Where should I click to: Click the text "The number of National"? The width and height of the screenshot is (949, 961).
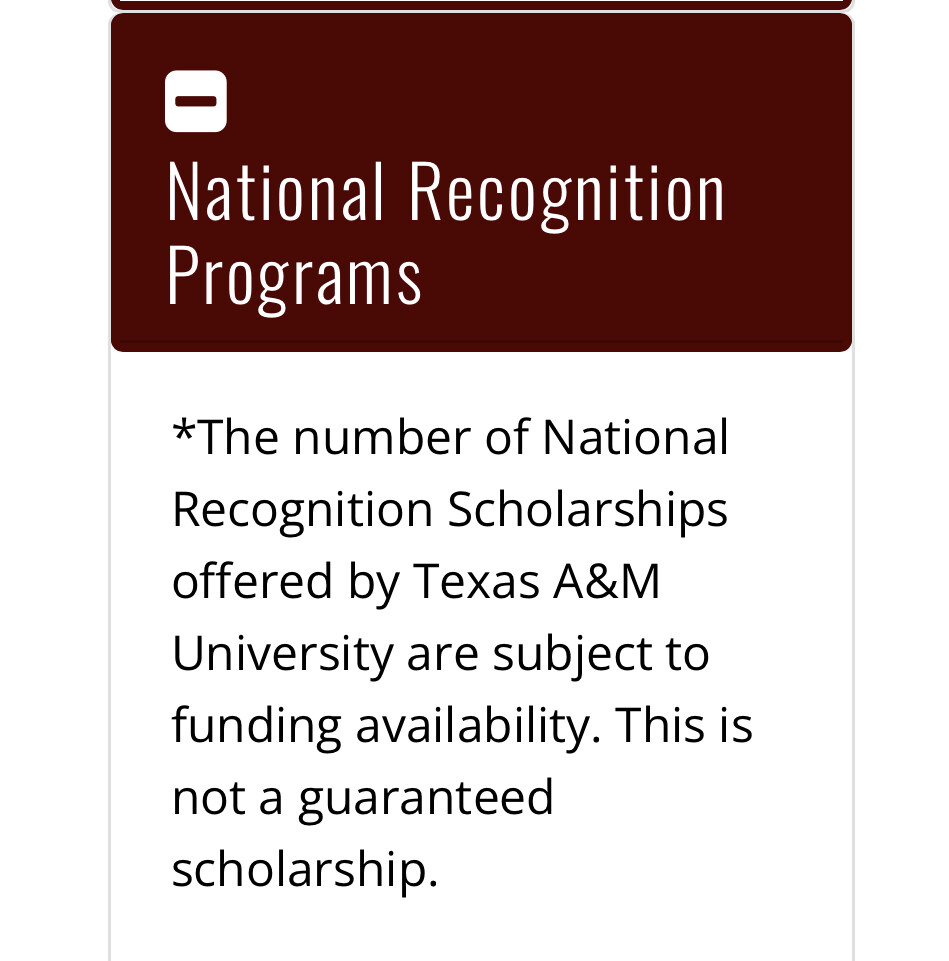[463, 438]
